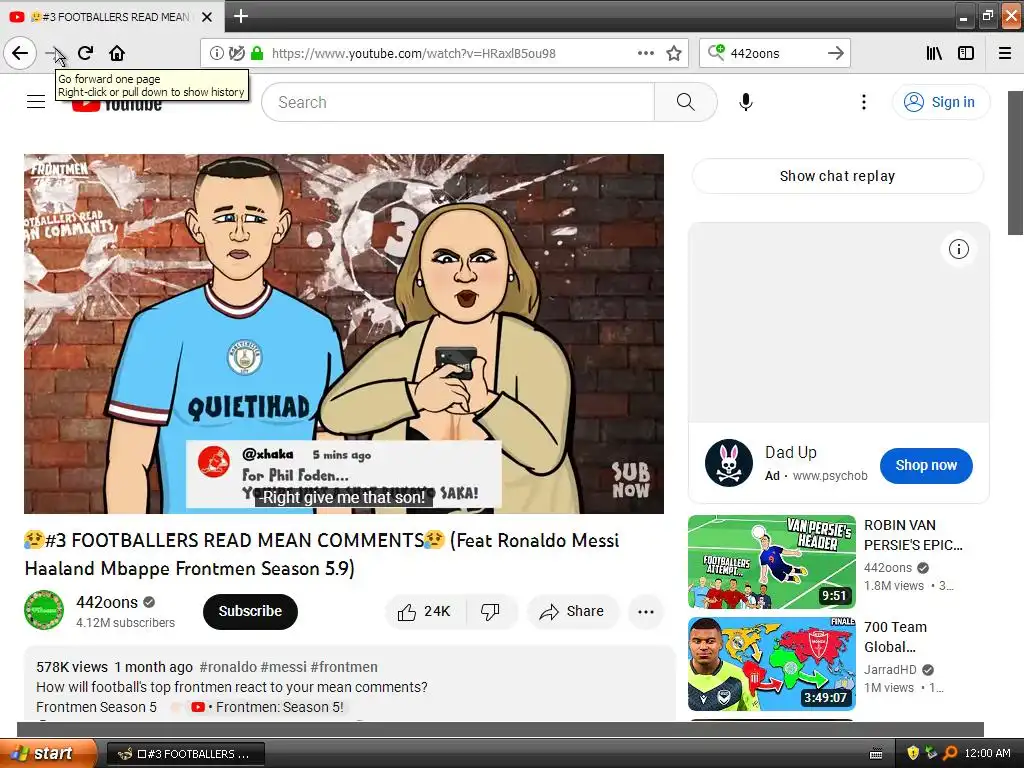Share this video

pos(571,611)
